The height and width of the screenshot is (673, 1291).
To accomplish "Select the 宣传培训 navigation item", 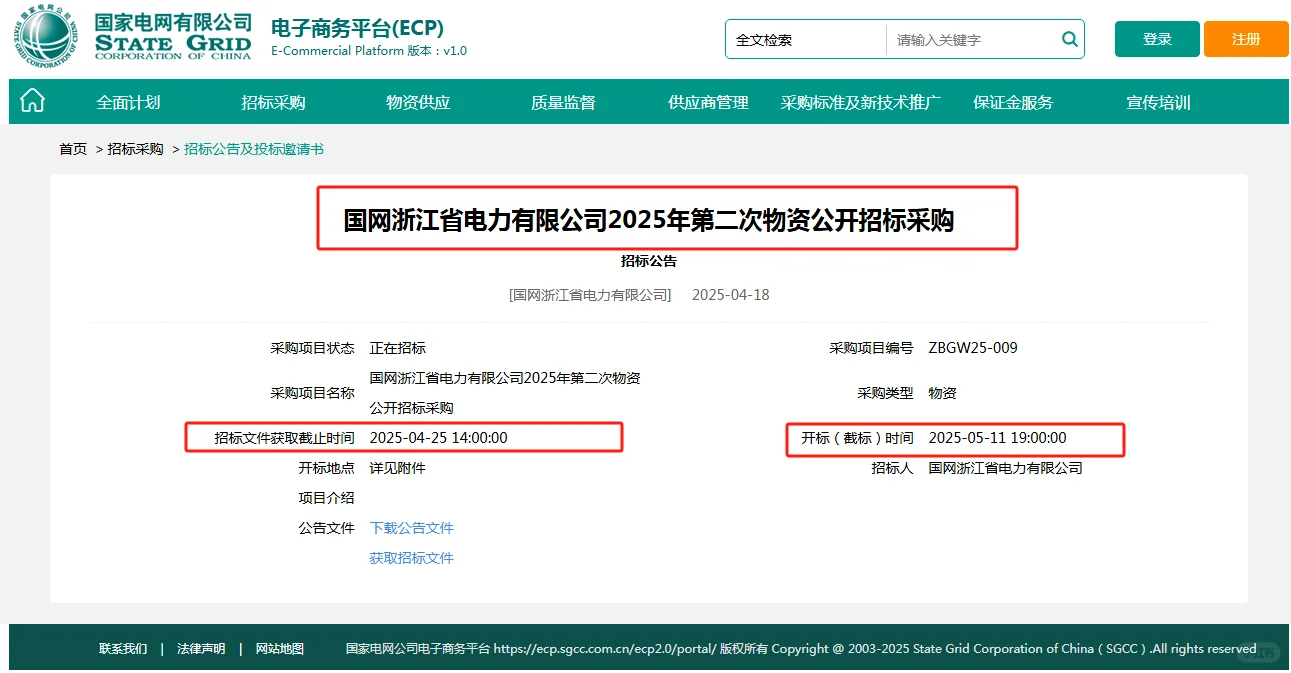I will click(1157, 101).
